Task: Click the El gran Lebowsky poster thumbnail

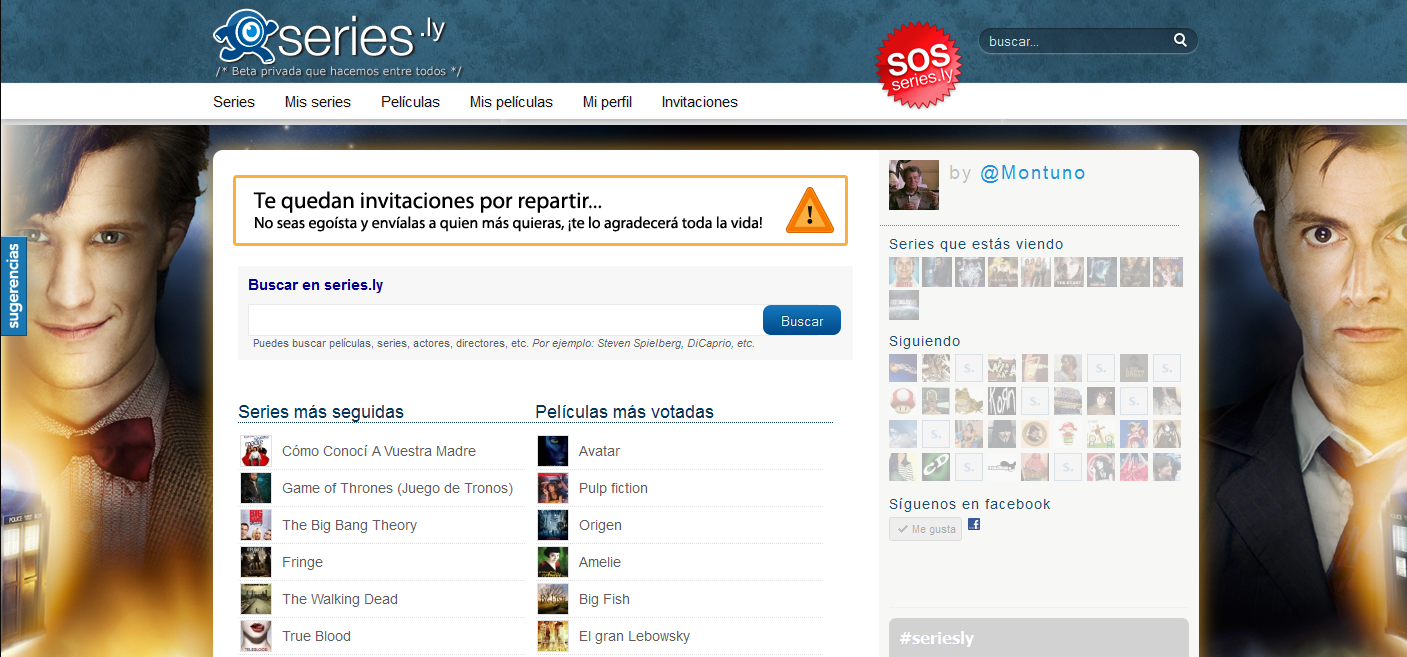Action: pyautogui.click(x=553, y=636)
